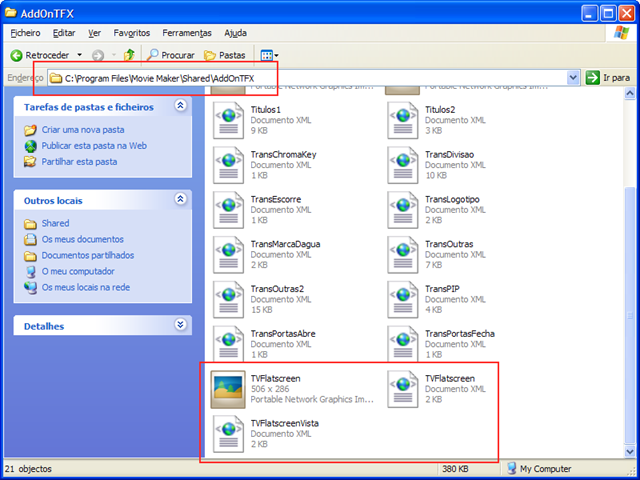This screenshot has width=640, height=480.
Task: Select the TransMarcaDagua XML file icon
Action: (x=229, y=255)
